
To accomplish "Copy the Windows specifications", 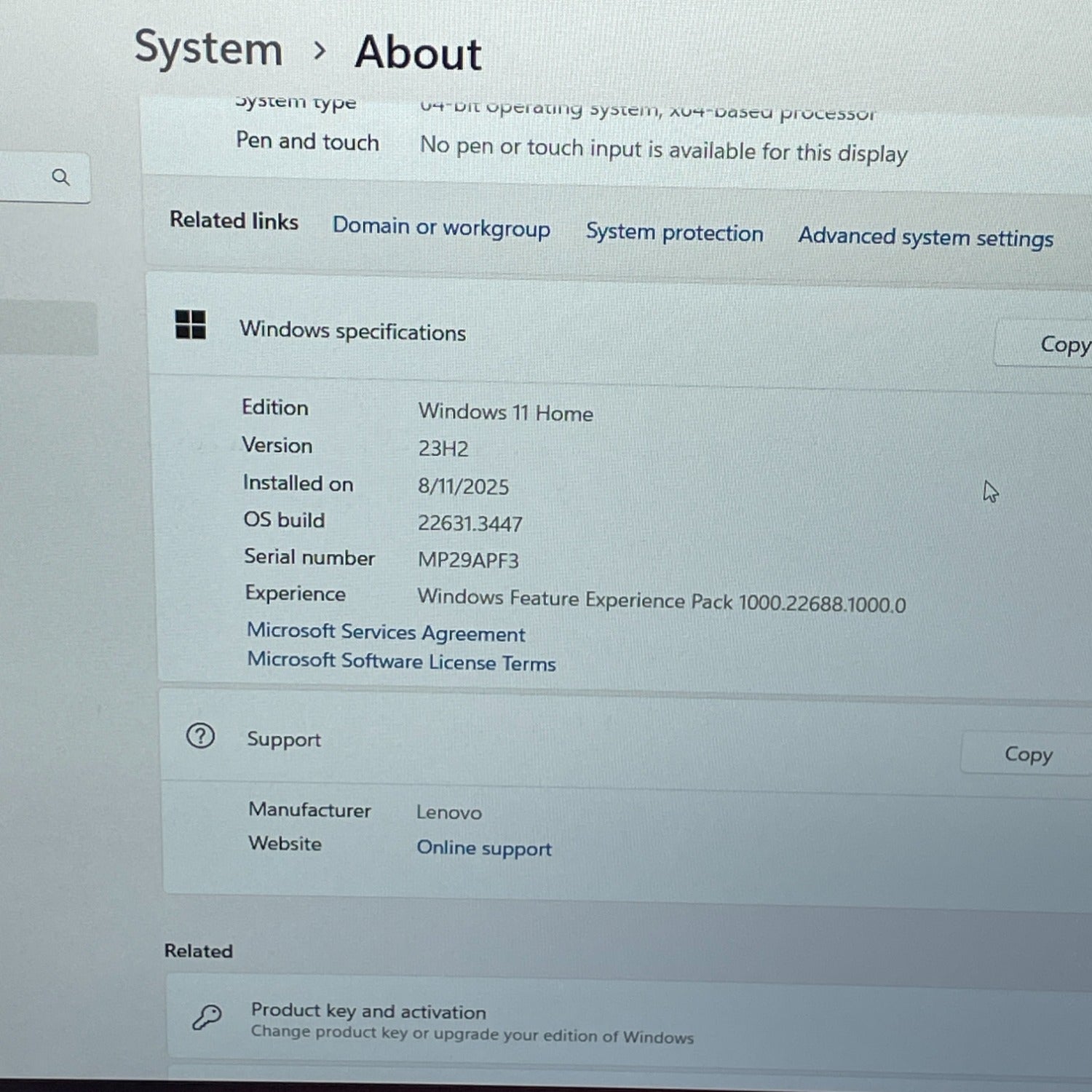I will click(1044, 344).
